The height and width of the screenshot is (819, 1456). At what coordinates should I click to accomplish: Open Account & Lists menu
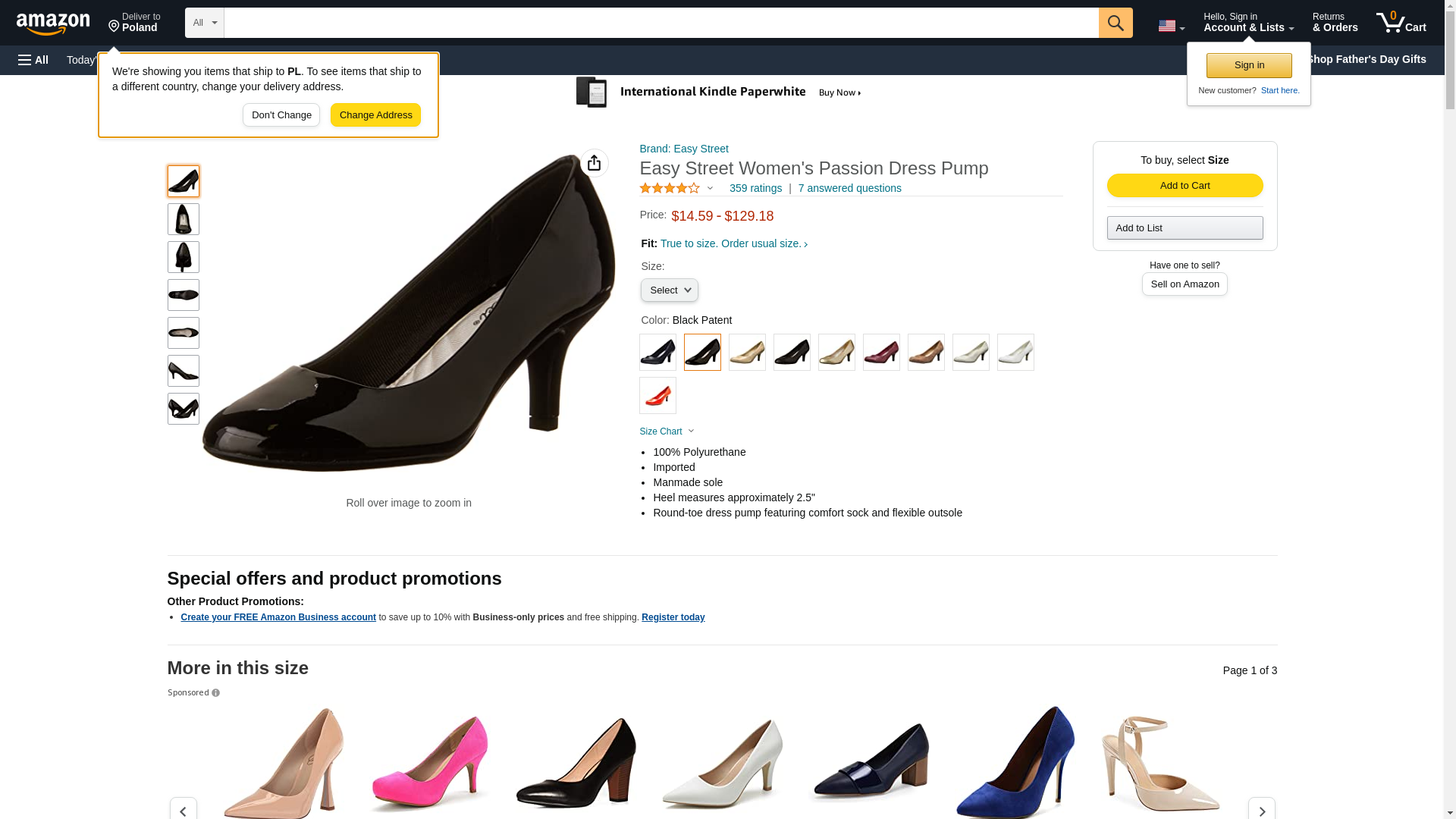(1248, 22)
